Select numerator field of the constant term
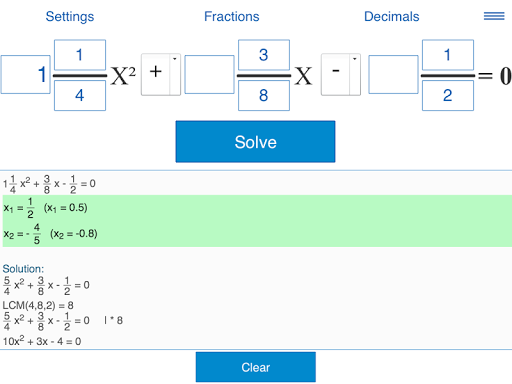 [x=448, y=55]
